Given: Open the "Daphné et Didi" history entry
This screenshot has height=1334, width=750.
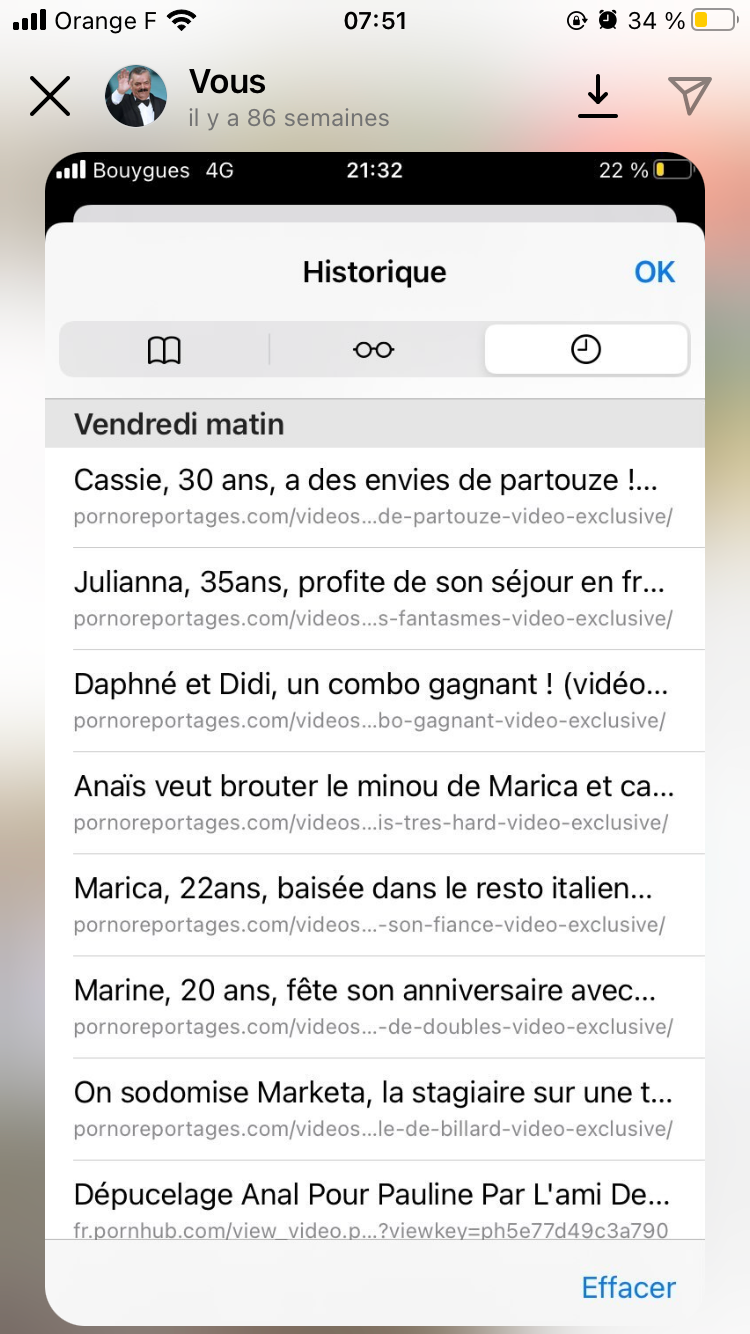Looking at the screenshot, I should (375, 701).
